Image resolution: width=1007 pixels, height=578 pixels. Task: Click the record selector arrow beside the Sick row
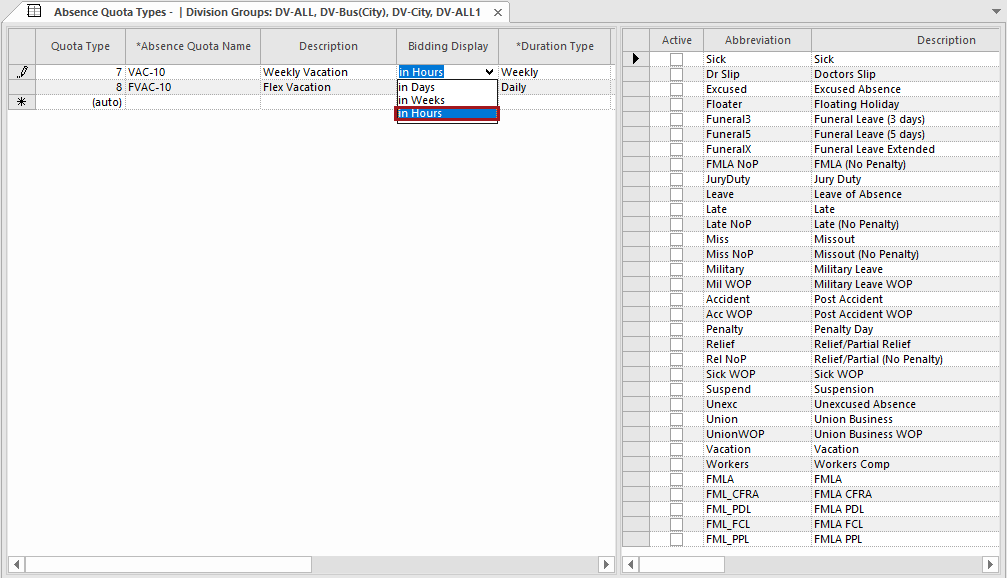point(637,58)
